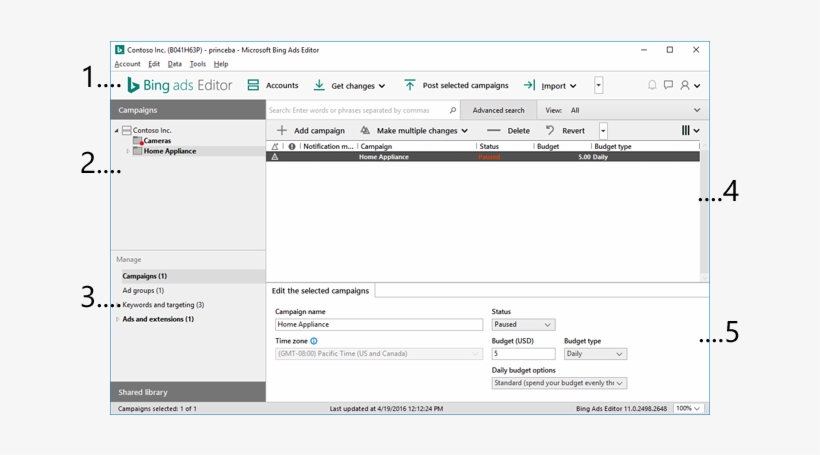
Task: Open the View All dropdown
Action: coord(622,110)
